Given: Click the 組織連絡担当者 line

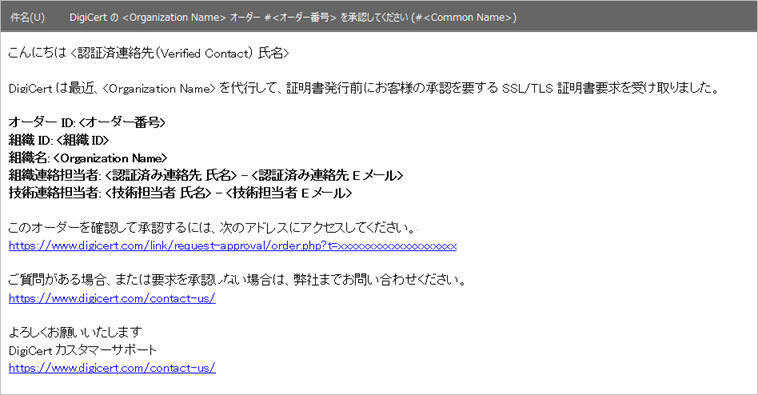Looking at the screenshot, I should coord(206,176).
